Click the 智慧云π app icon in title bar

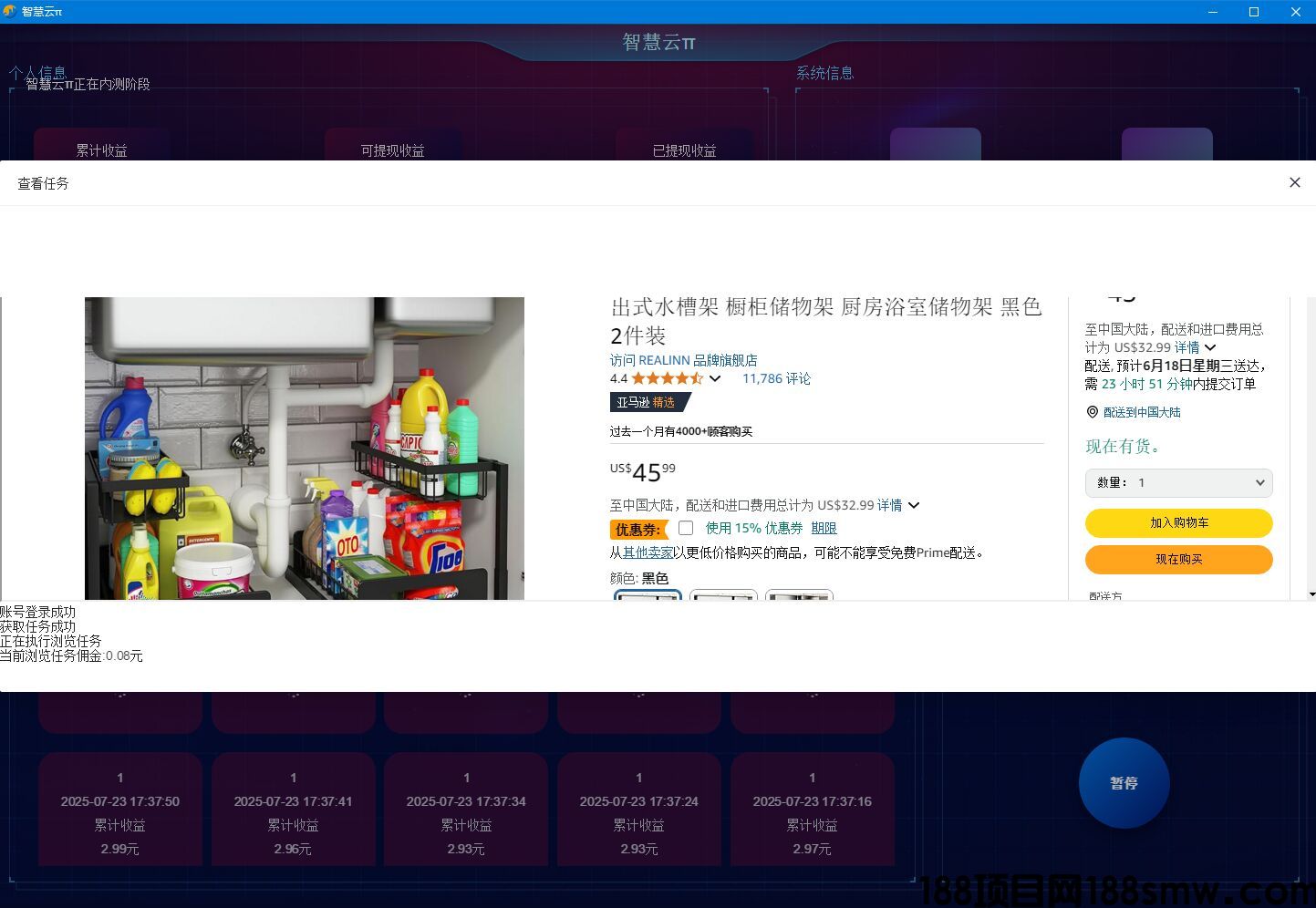pos(10,12)
